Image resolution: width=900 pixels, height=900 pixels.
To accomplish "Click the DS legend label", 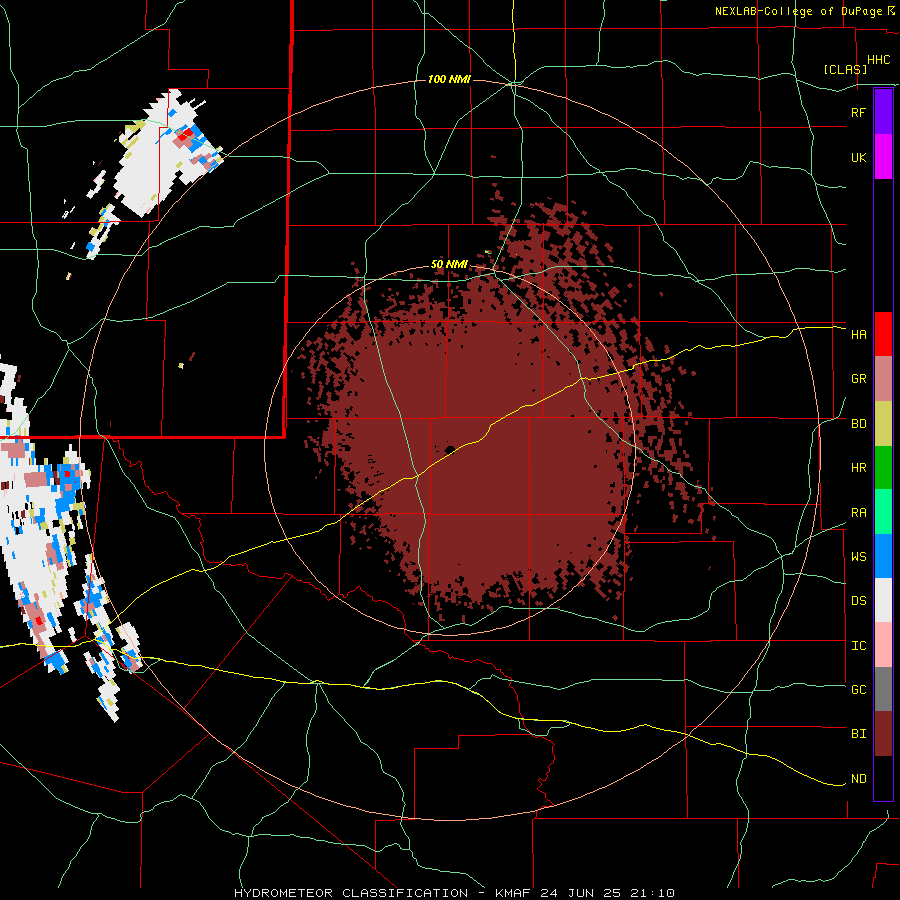I will click(858, 601).
